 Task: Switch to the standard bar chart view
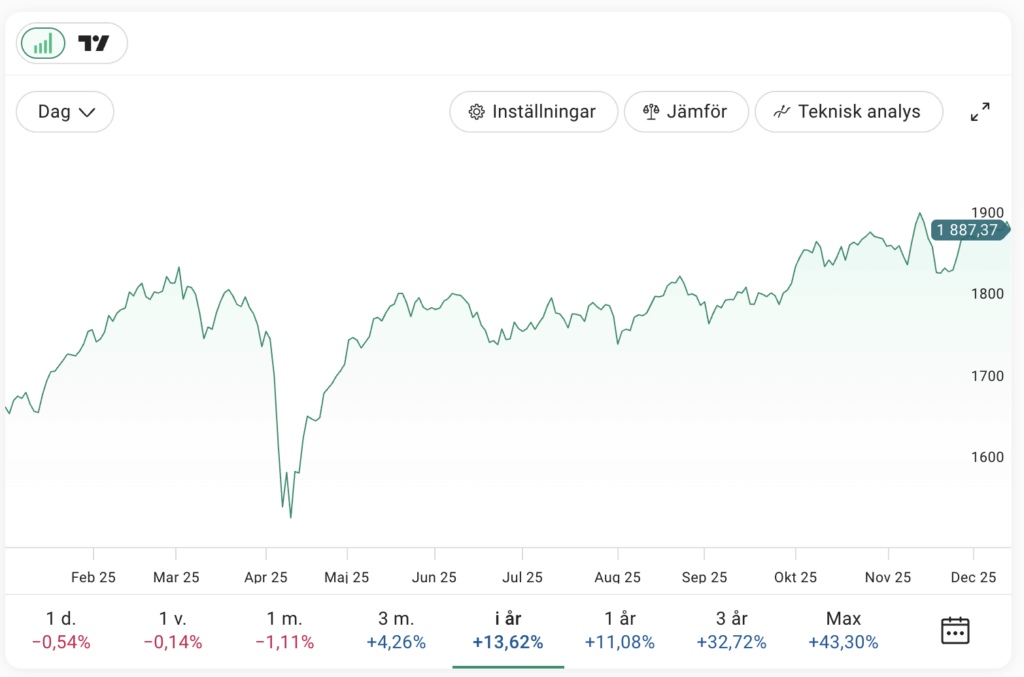(43, 43)
